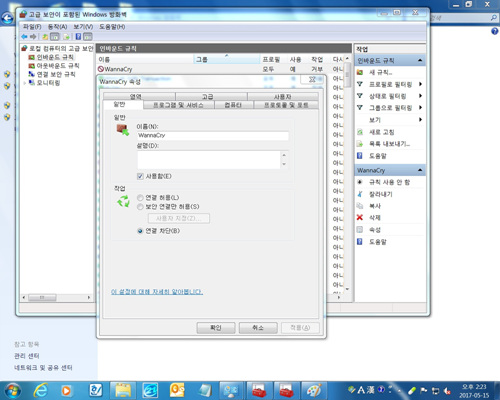The image size is (500, 400).
Task: Click the toolbar back arrow icon
Action: [x=24, y=37]
